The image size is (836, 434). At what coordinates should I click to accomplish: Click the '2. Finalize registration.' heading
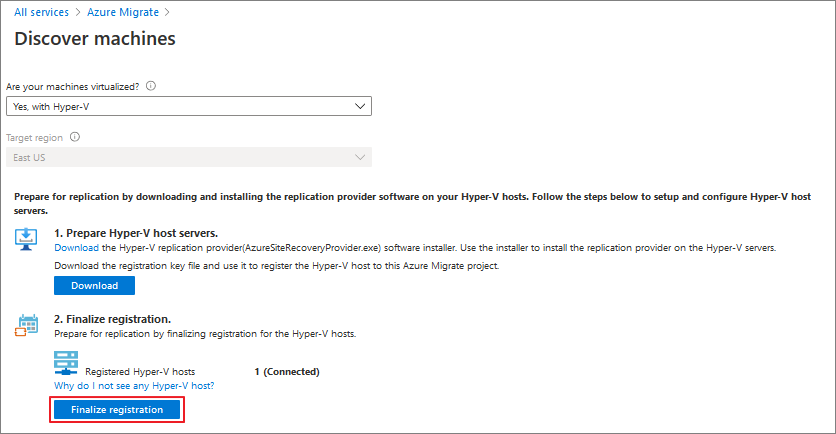112,319
